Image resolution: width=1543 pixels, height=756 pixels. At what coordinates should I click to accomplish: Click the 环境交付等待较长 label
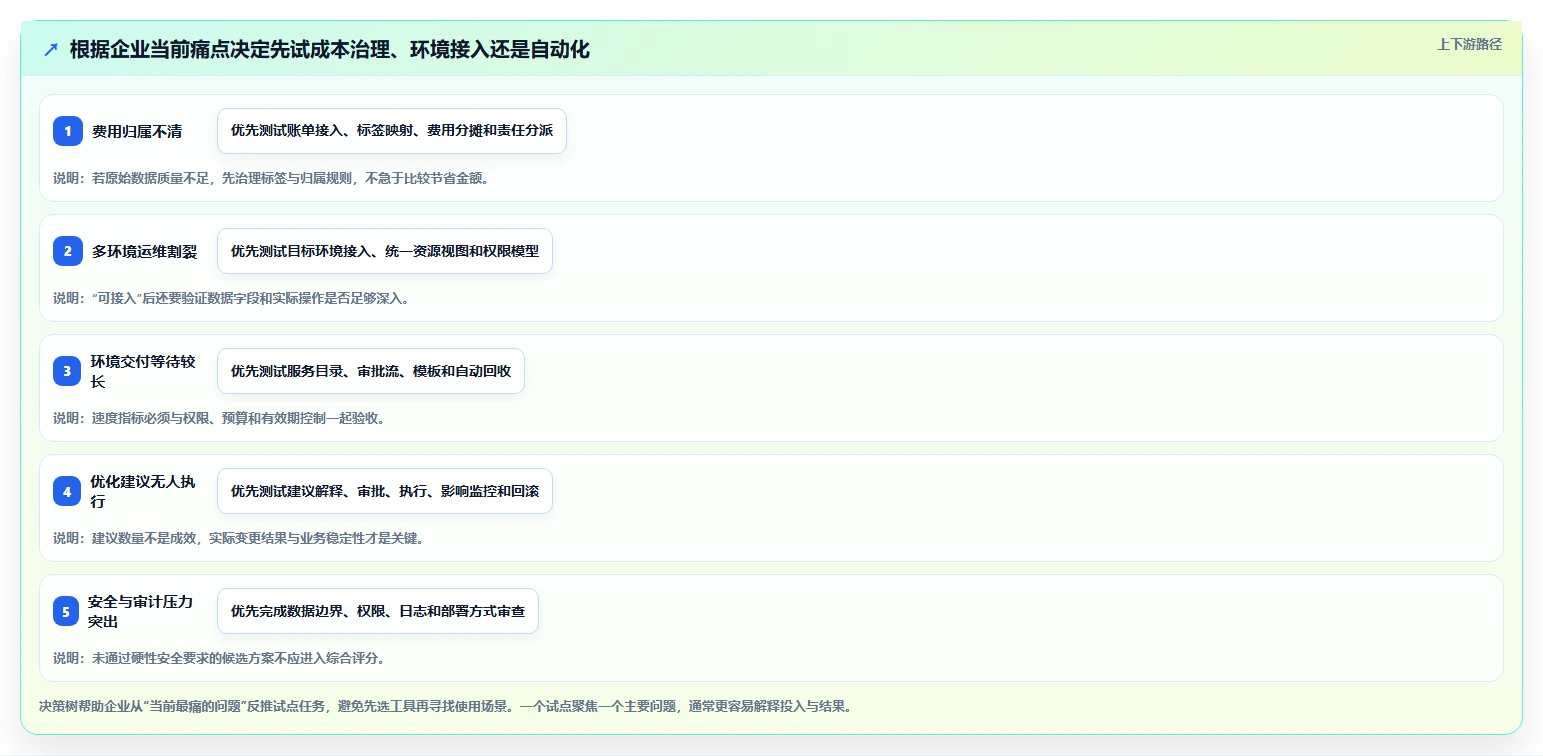pos(144,371)
